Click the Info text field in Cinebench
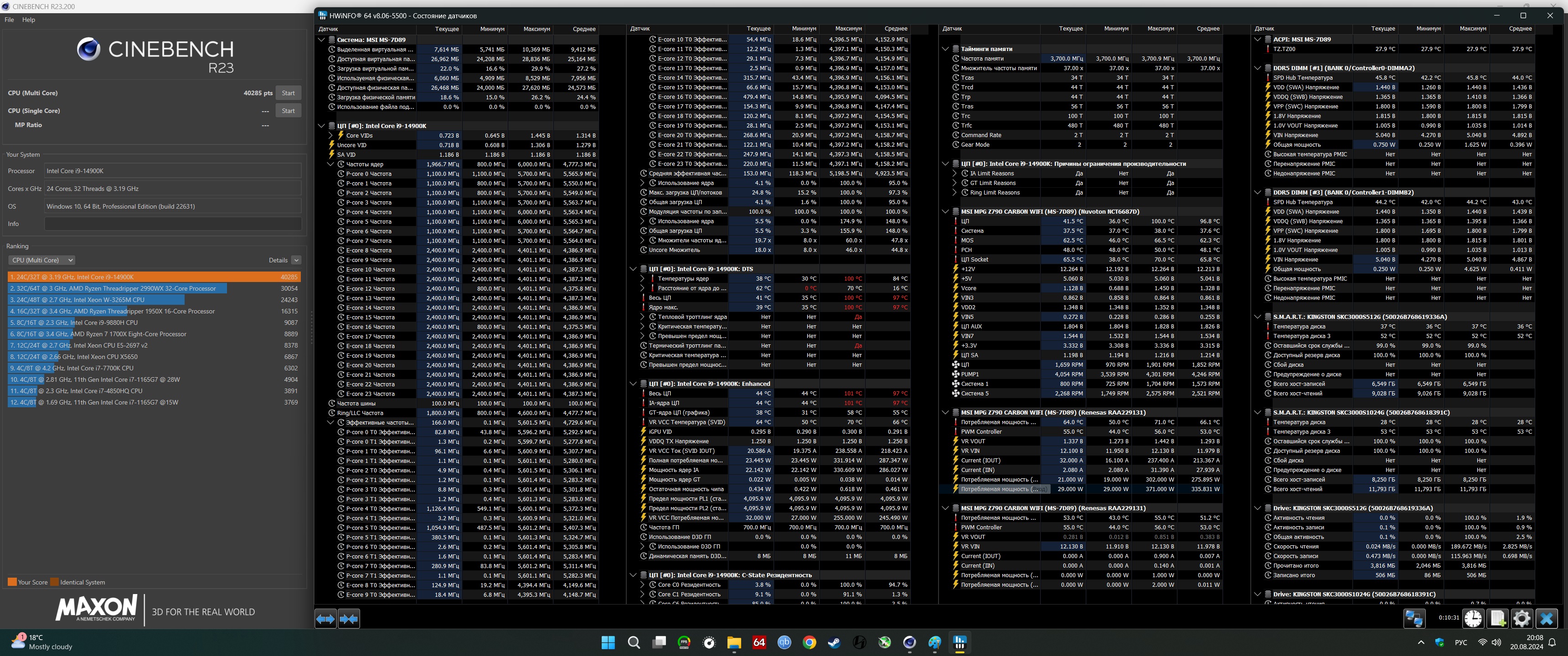This screenshot has height=656, width=1568. 173,224
